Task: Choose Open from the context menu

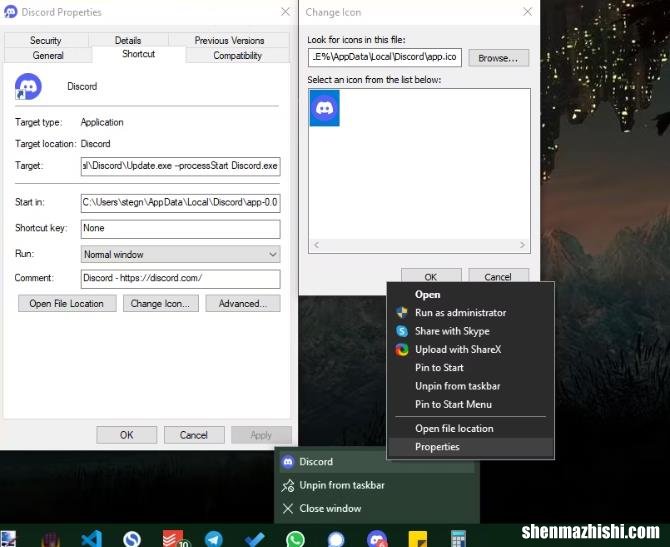Action: [x=470, y=294]
